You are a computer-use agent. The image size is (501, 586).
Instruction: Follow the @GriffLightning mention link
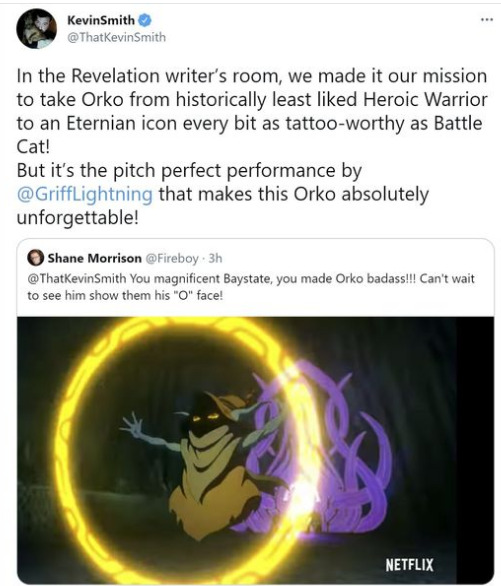pyautogui.click(x=85, y=194)
